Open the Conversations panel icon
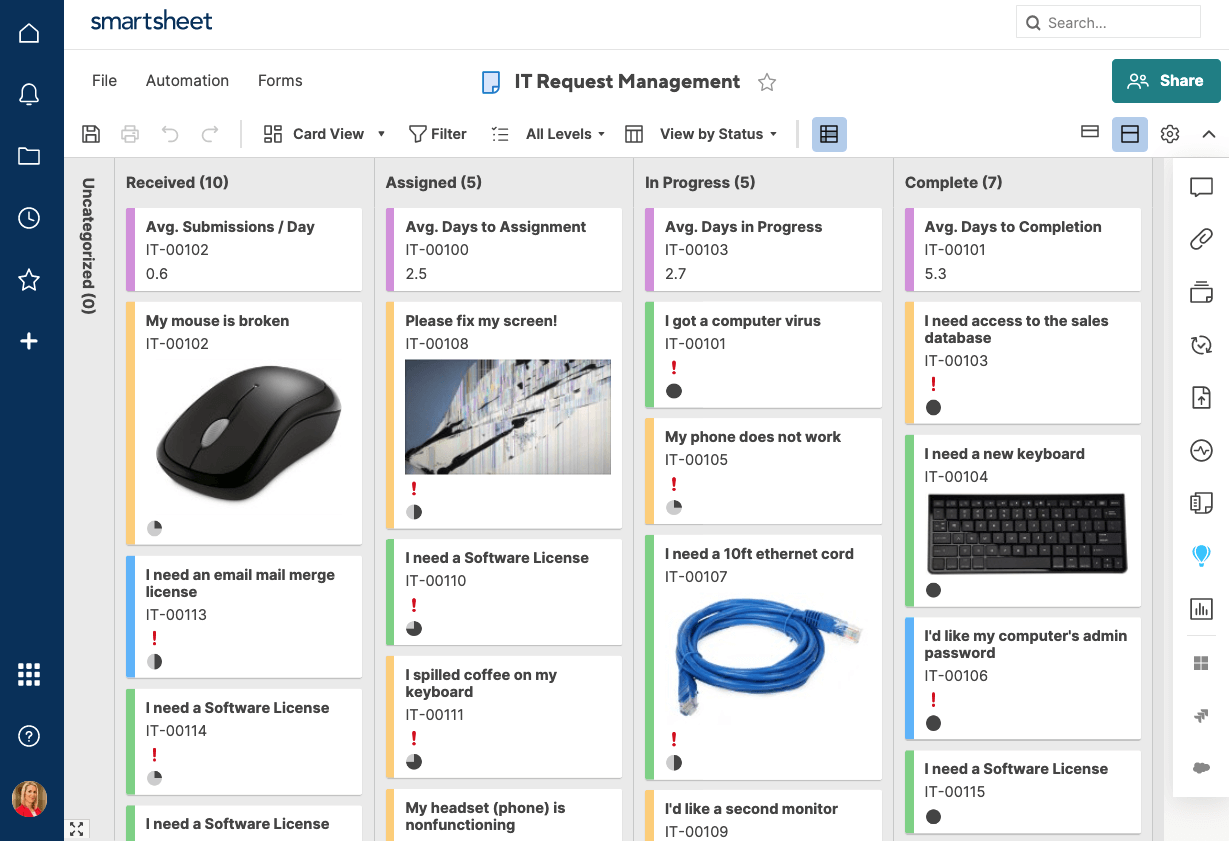 click(1201, 187)
